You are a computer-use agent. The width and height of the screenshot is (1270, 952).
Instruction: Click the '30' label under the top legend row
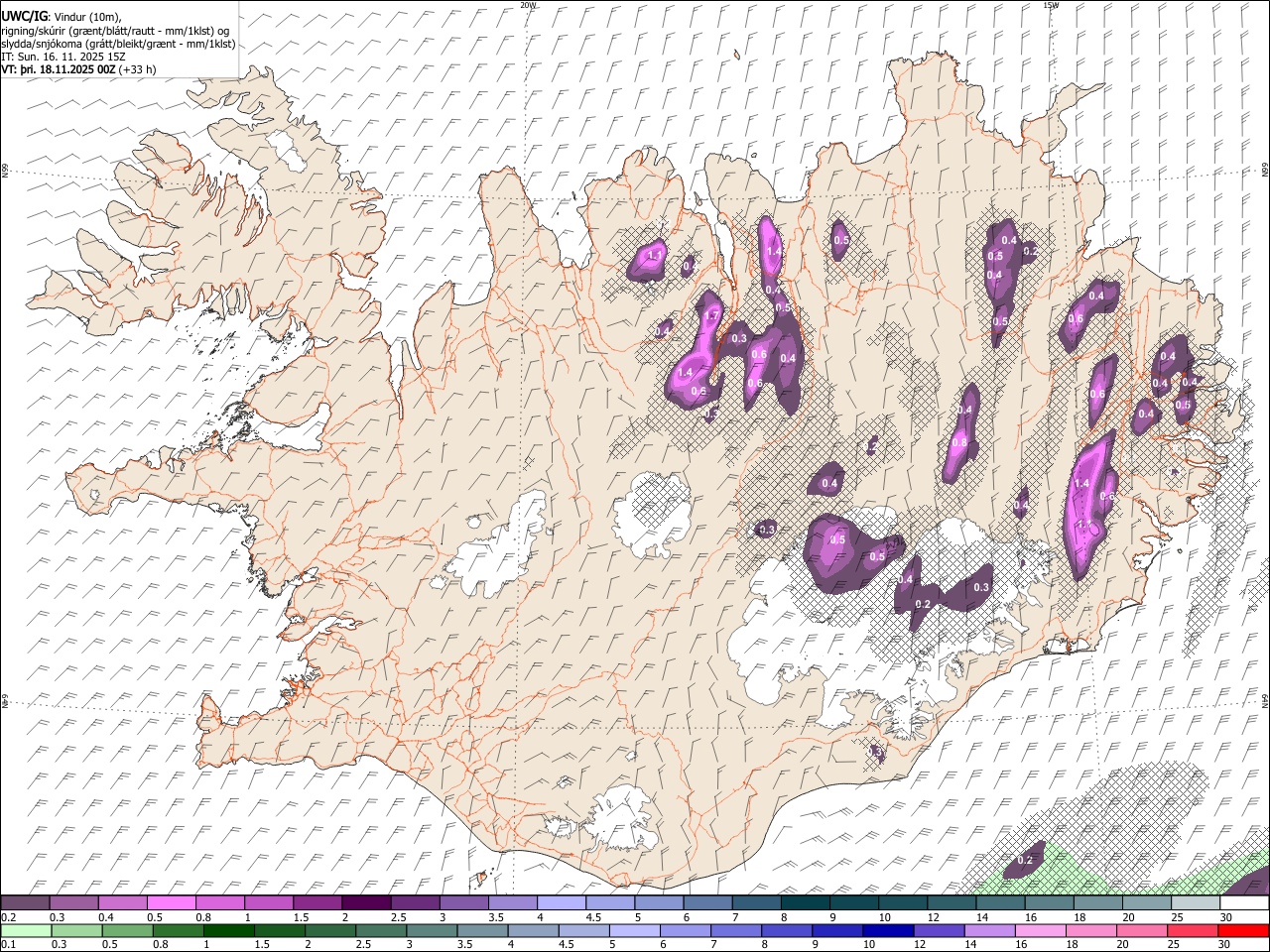pyautogui.click(x=1226, y=917)
